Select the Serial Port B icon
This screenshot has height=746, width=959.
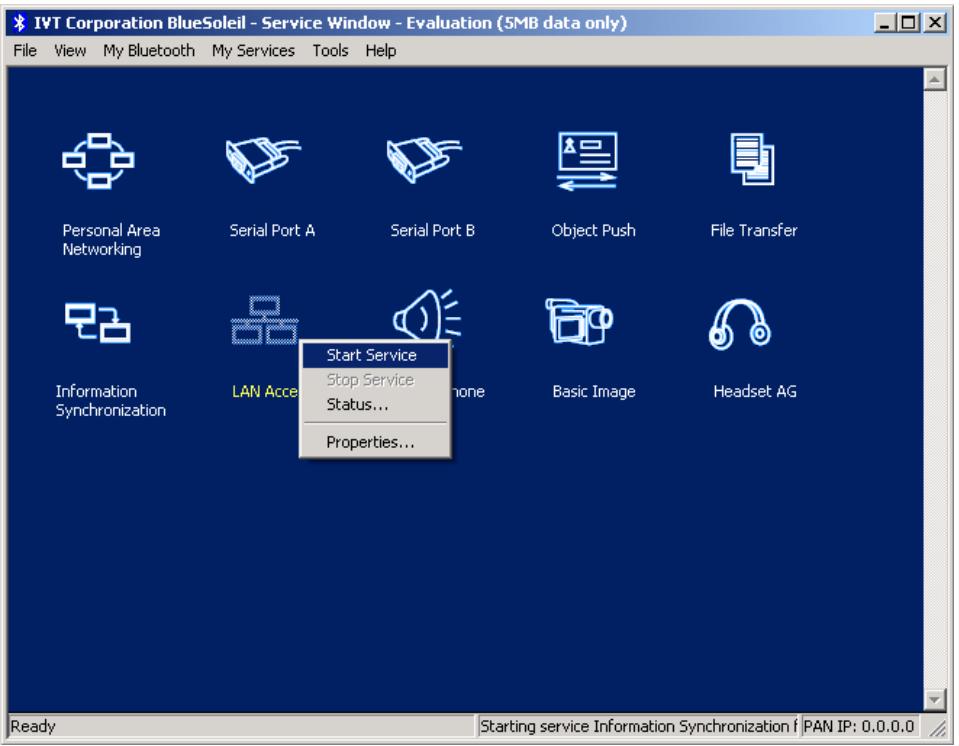424,160
